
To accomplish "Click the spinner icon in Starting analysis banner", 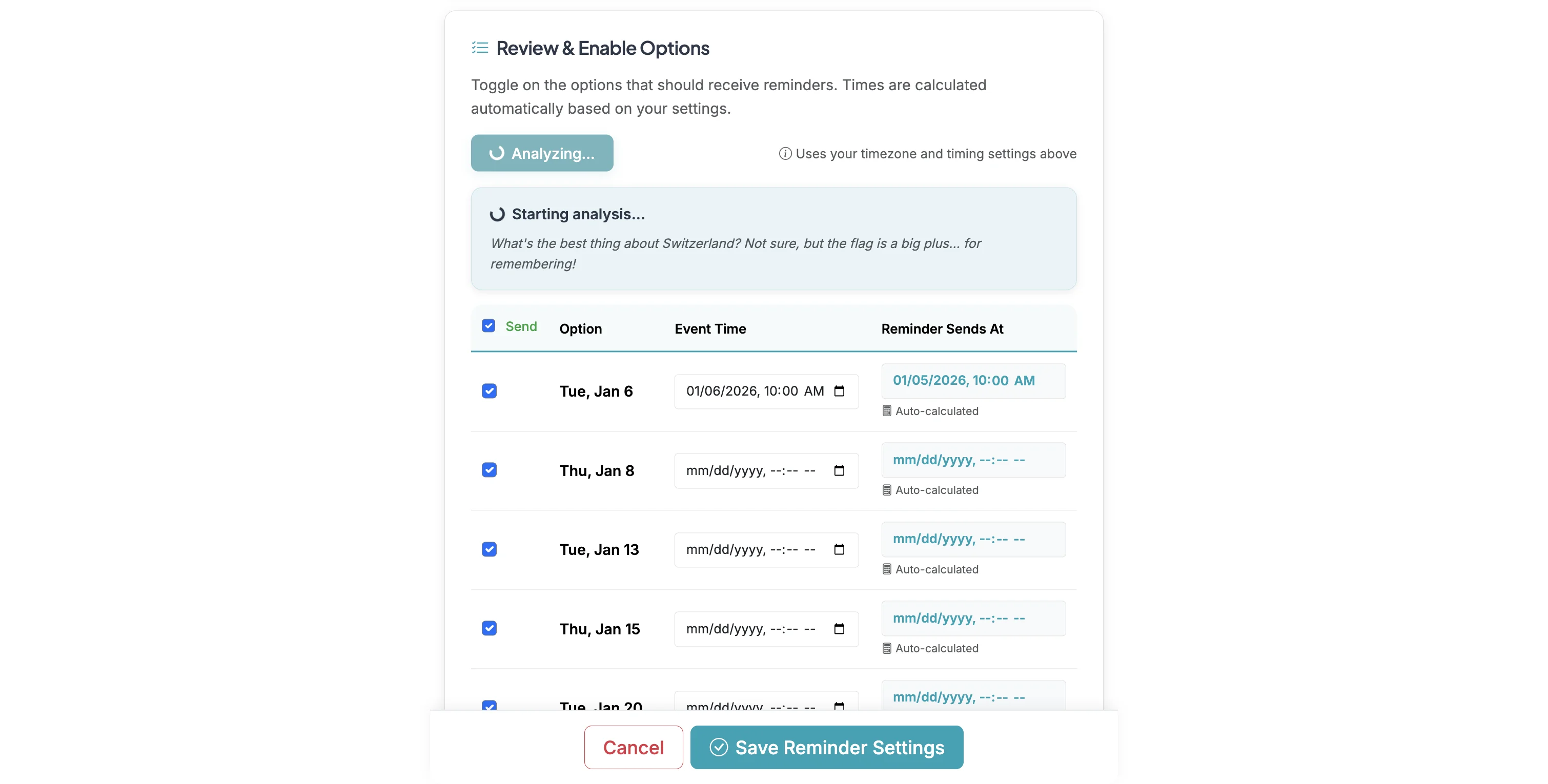I will [497, 214].
